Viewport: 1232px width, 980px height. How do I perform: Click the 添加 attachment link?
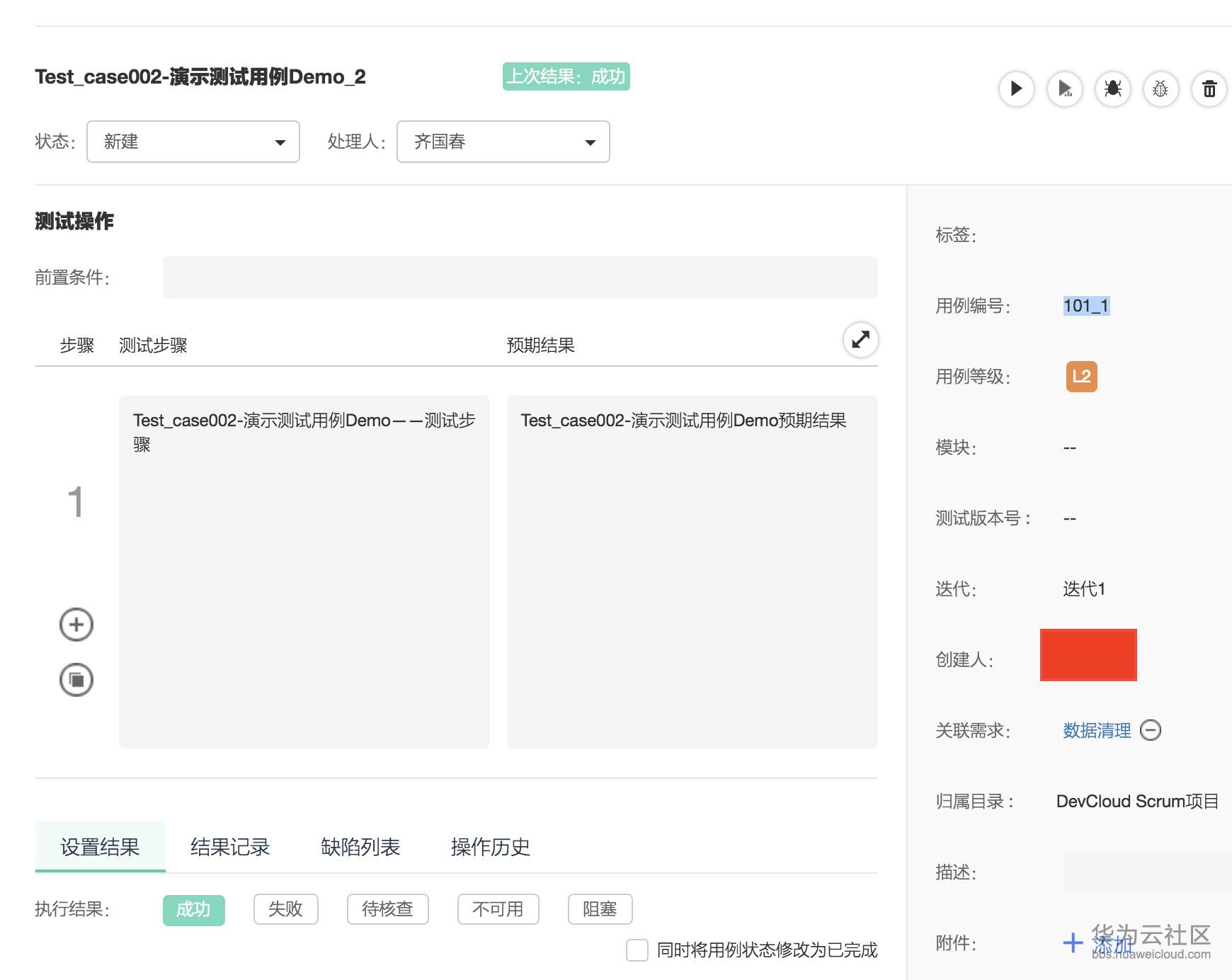pyautogui.click(x=1112, y=943)
